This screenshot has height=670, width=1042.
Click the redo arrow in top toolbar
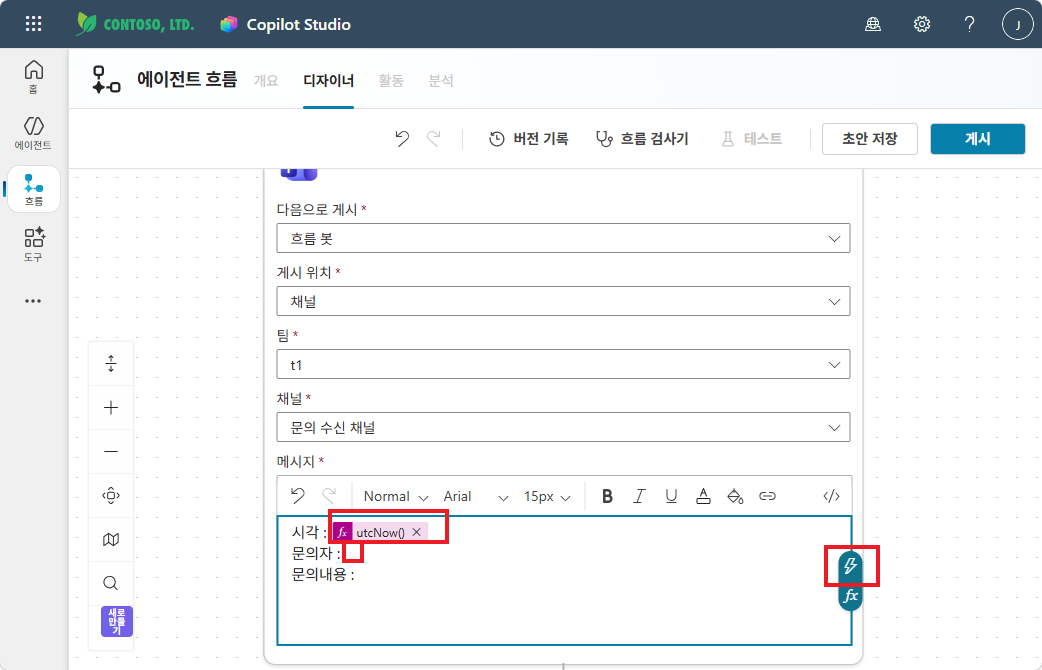(433, 138)
